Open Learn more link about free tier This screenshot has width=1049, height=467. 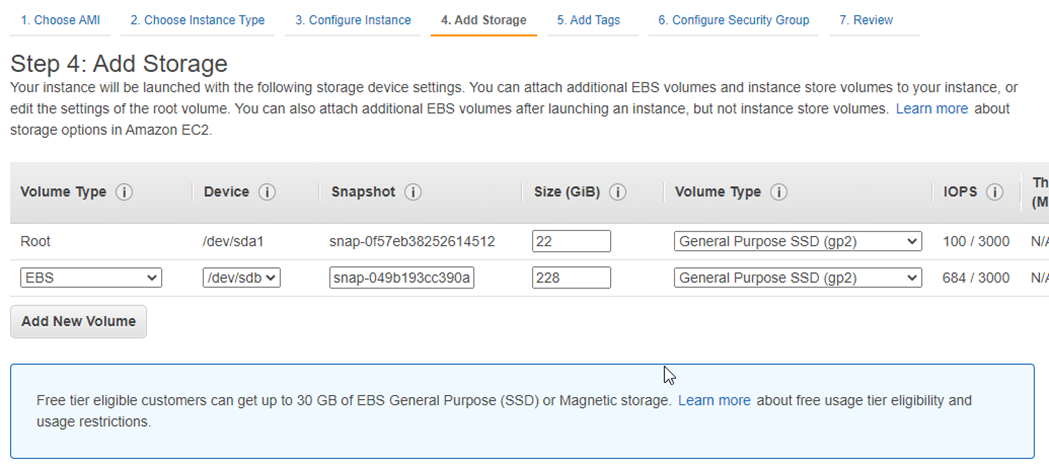pyautogui.click(x=714, y=400)
